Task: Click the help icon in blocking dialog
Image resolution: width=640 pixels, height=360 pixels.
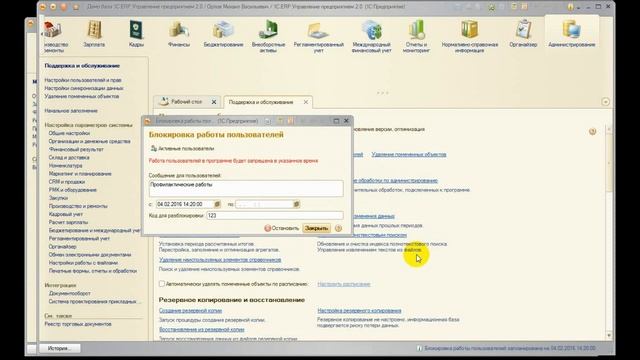Action: (338, 229)
